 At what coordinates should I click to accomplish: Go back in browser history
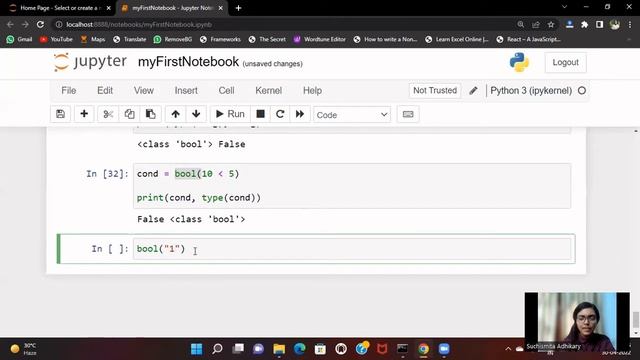click(x=10, y=24)
